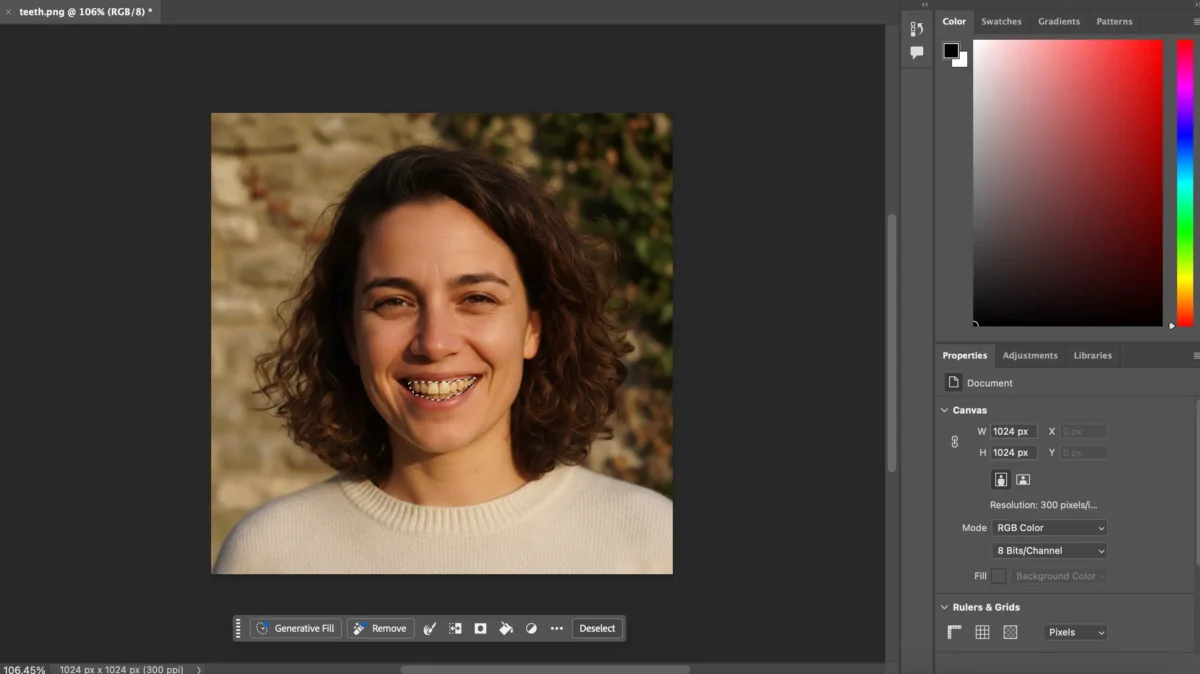
Task: Toggle the link between width and height values
Action: 955,441
